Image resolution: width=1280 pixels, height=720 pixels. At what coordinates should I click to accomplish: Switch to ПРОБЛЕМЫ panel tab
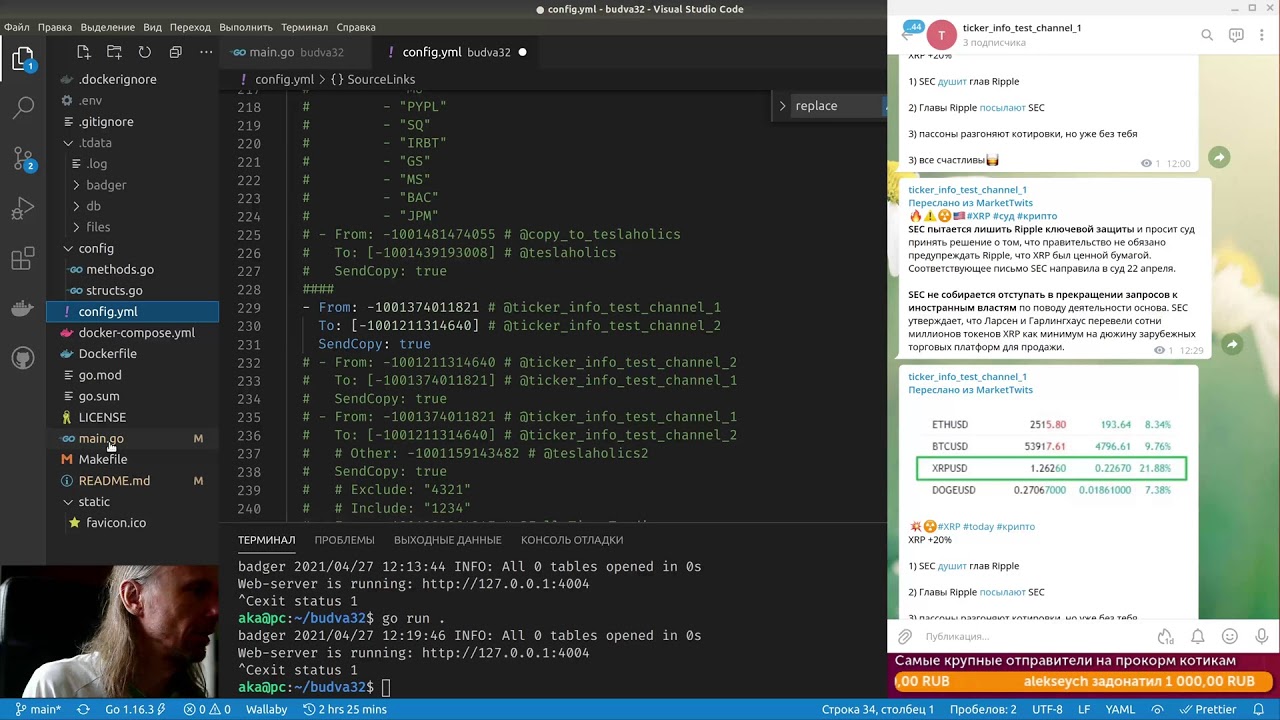click(x=345, y=540)
